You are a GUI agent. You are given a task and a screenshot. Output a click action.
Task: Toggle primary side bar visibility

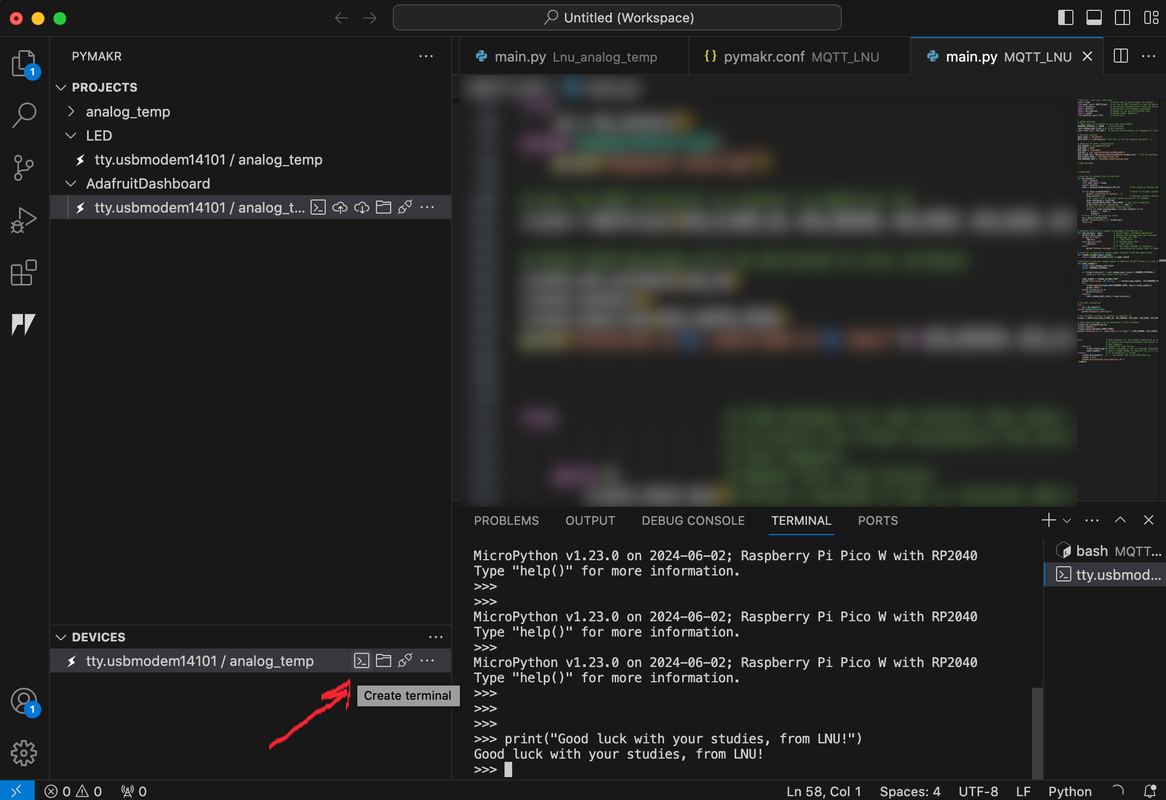1066,18
